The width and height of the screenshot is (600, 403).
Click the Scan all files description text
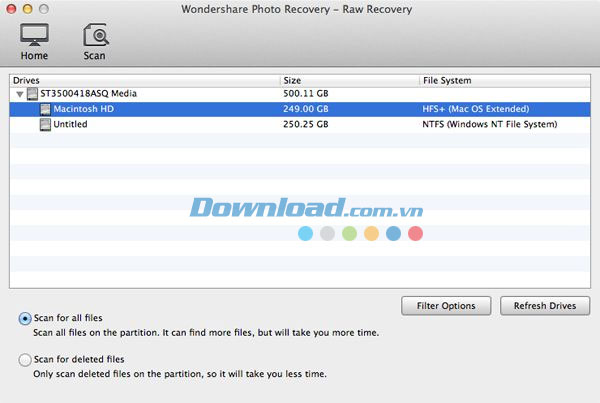[206, 333]
